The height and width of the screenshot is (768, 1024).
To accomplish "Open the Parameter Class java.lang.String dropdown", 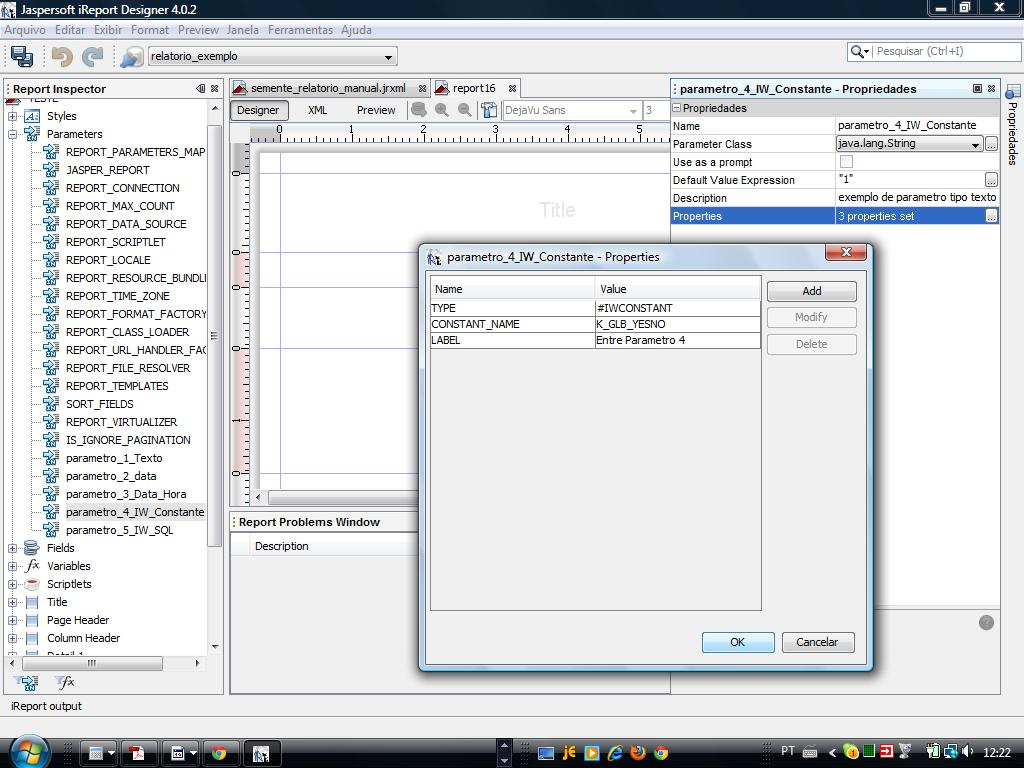I will tap(975, 144).
